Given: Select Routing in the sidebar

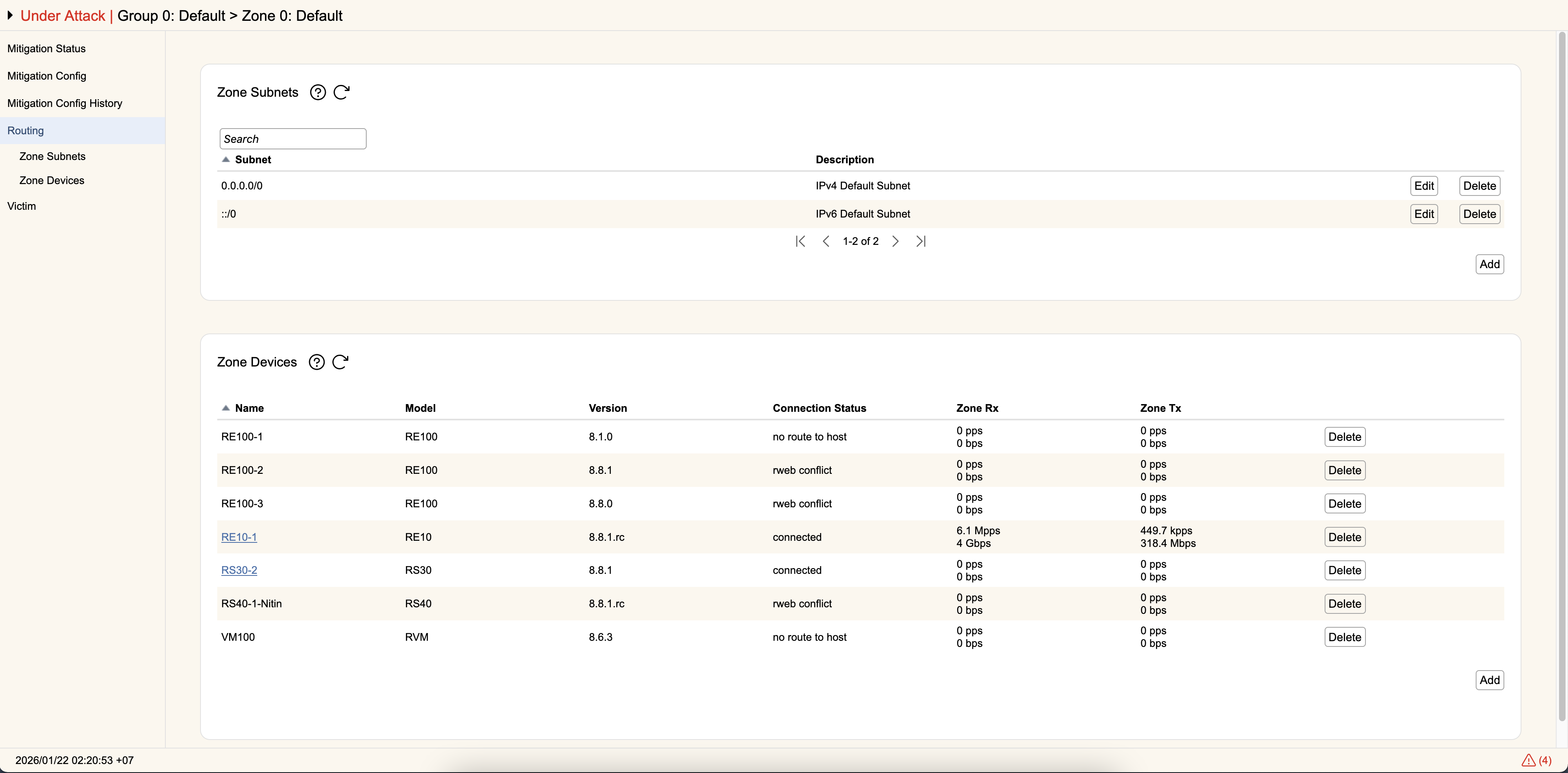Looking at the screenshot, I should pyautogui.click(x=82, y=131).
